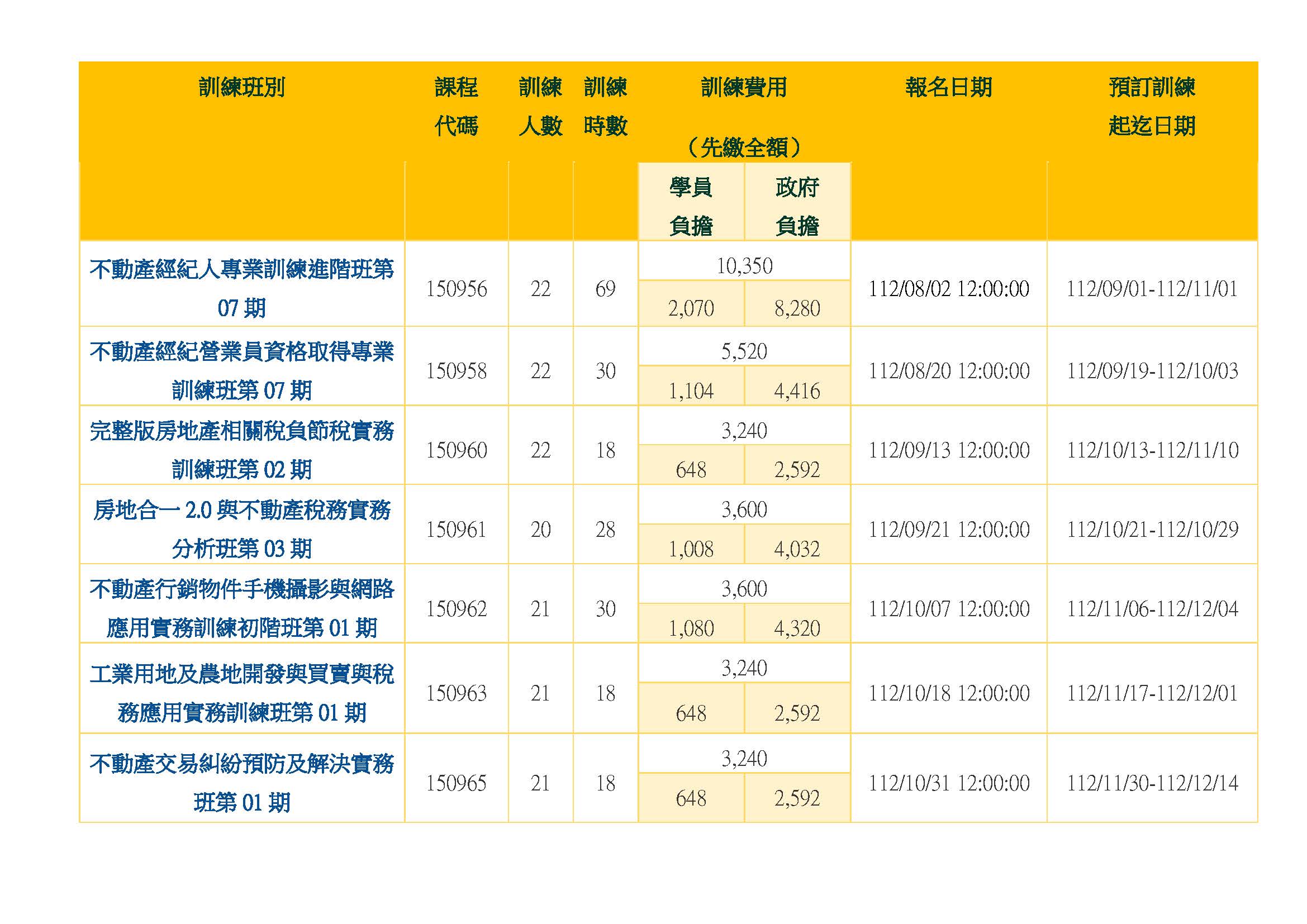Click the 預訂訓練起迄日期 column header
This screenshot has height=924, width=1307.
click(1152, 106)
